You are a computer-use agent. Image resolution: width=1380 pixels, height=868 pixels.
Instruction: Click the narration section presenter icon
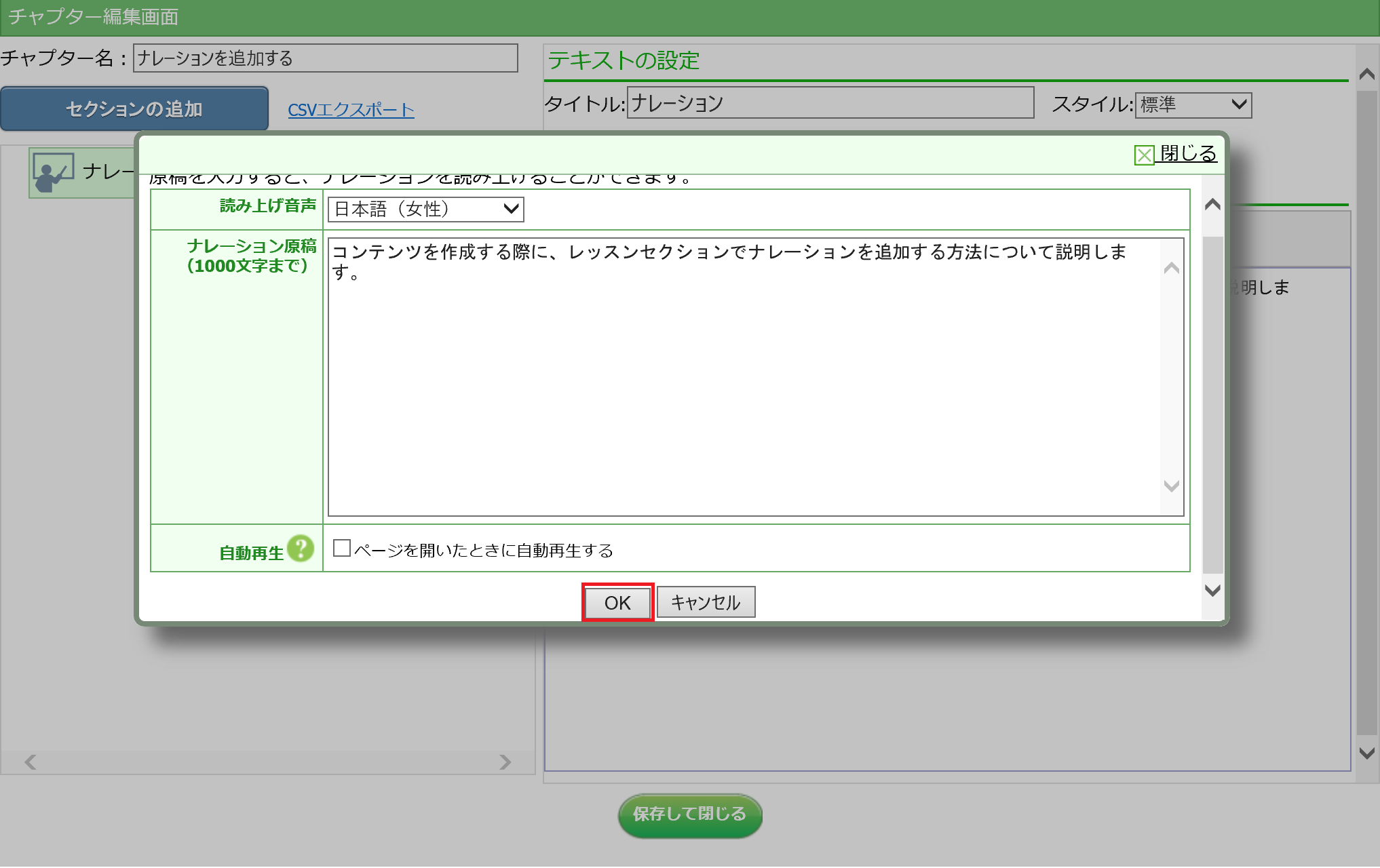tap(54, 173)
